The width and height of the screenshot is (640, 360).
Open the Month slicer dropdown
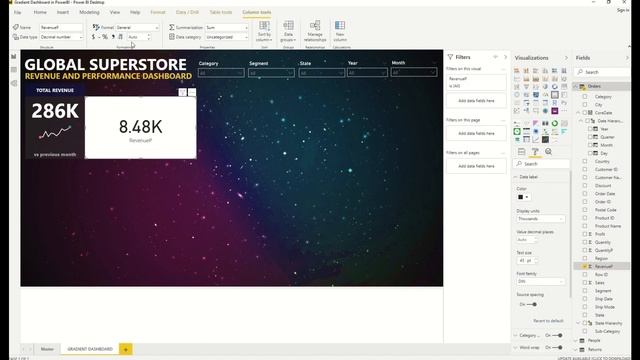coord(414,72)
